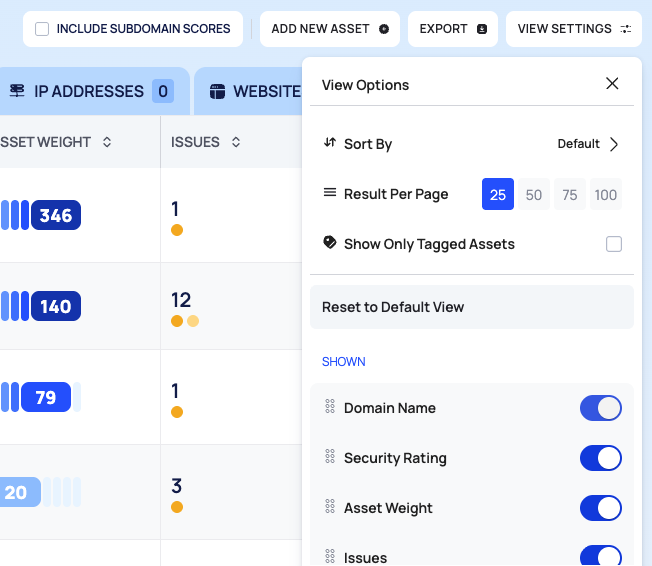Click issue count 1 in 346 row
The width and height of the screenshot is (652, 566).
pyautogui.click(x=175, y=209)
